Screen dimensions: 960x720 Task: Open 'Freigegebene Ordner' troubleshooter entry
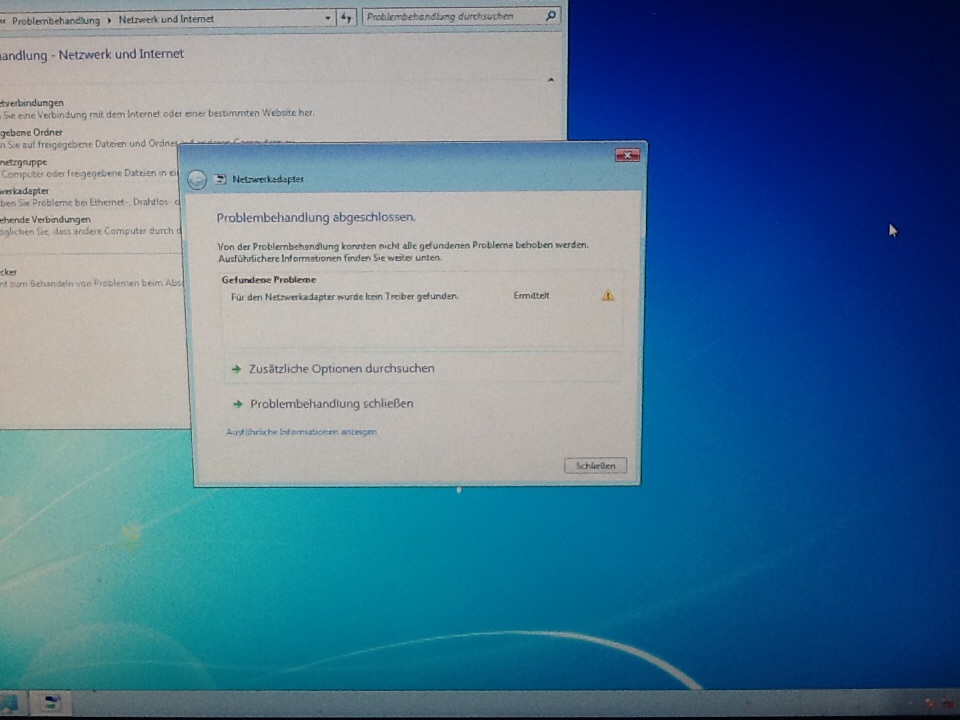(31, 132)
